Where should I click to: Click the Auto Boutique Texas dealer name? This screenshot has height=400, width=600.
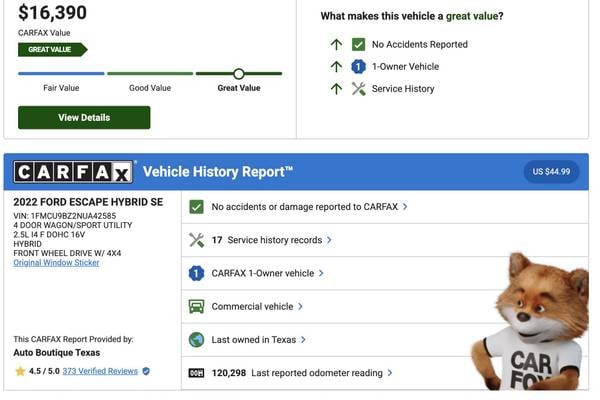click(57, 353)
